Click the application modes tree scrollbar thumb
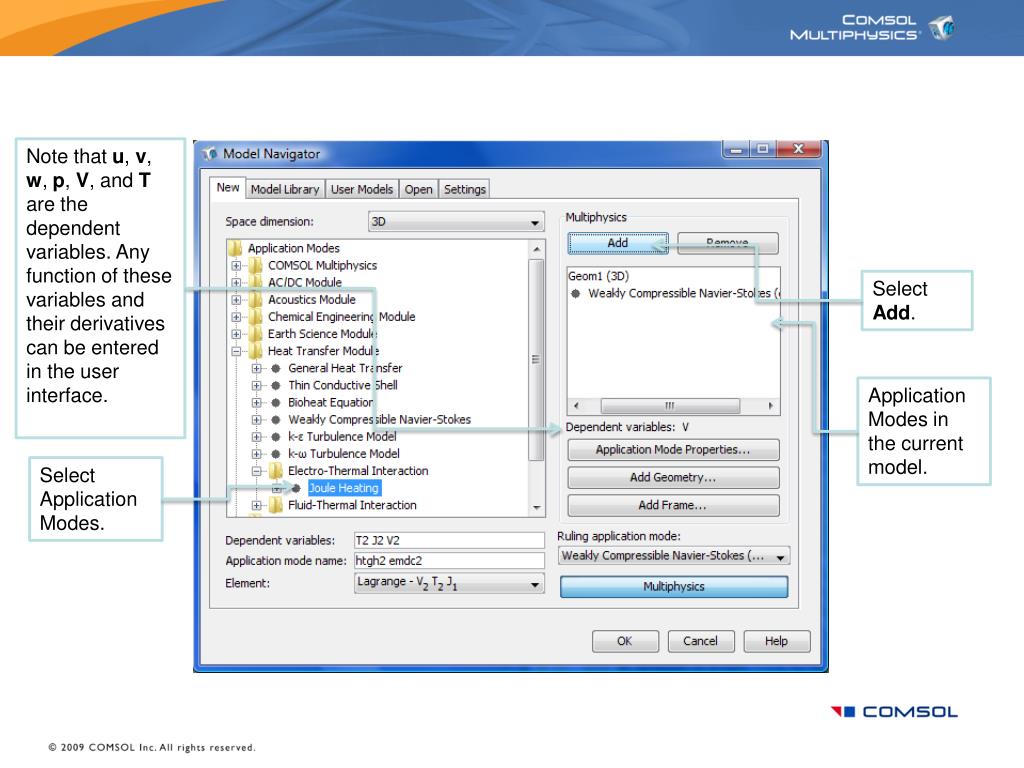The image size is (1024, 768). pos(536,360)
